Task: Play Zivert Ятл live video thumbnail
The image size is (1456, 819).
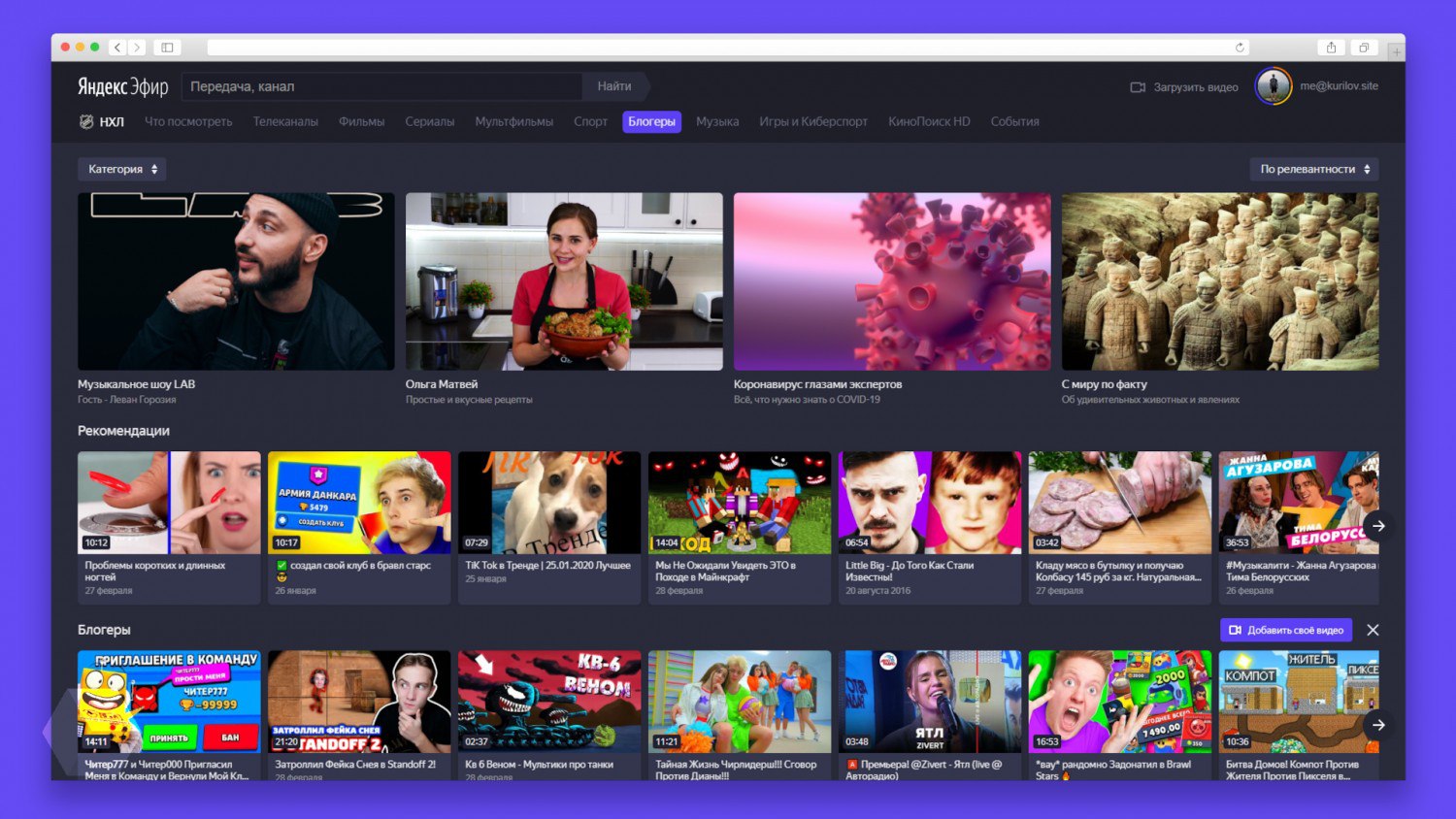Action: tap(930, 702)
